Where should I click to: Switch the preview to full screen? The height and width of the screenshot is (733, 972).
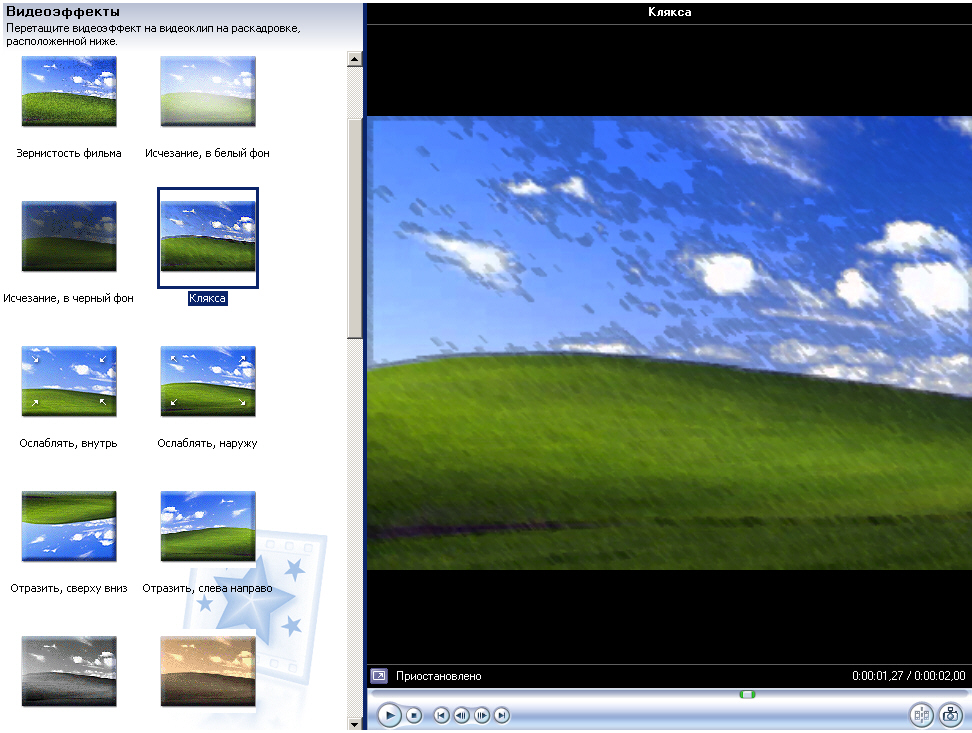click(379, 676)
